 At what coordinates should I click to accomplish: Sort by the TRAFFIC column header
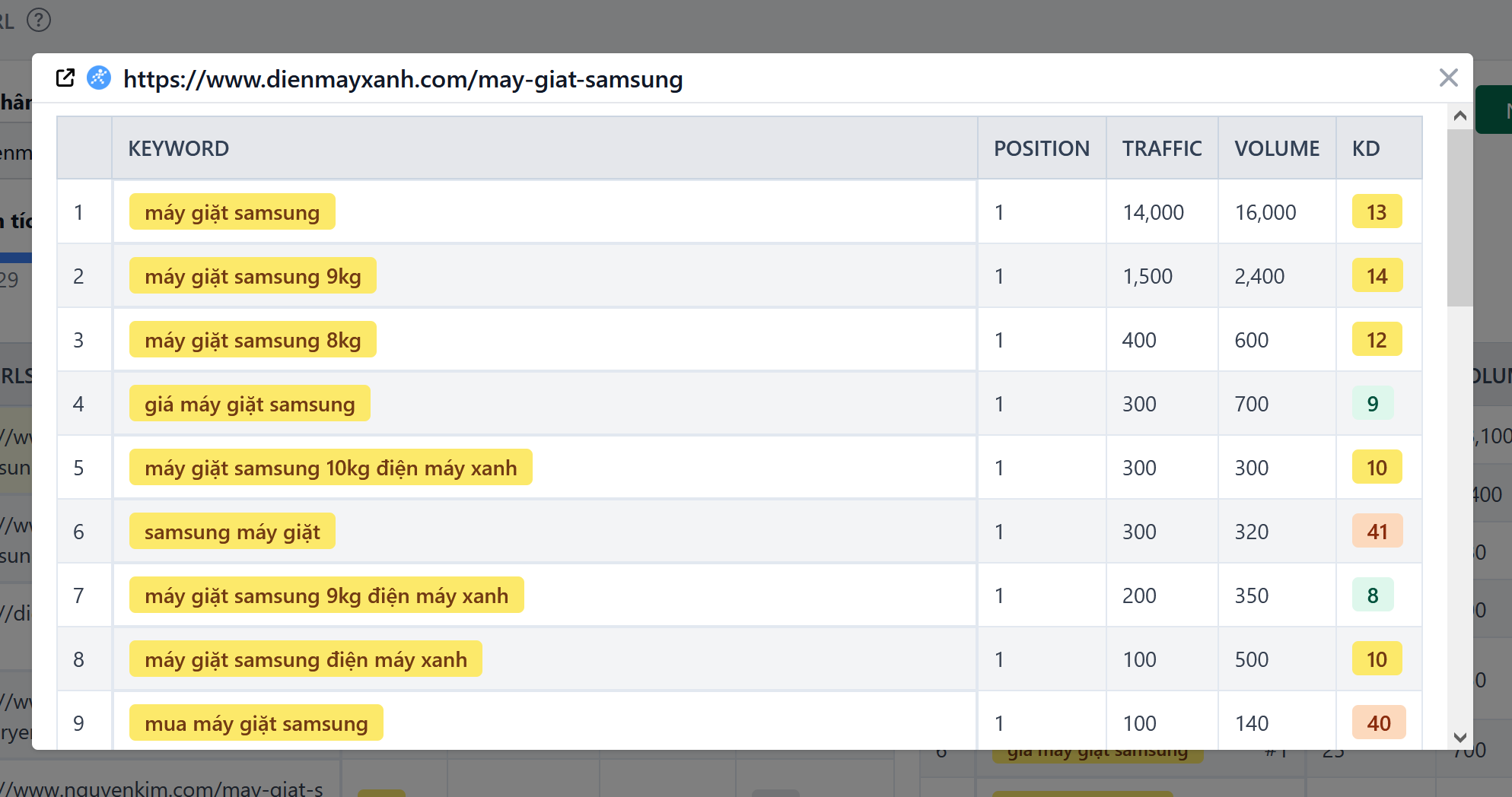(1161, 148)
